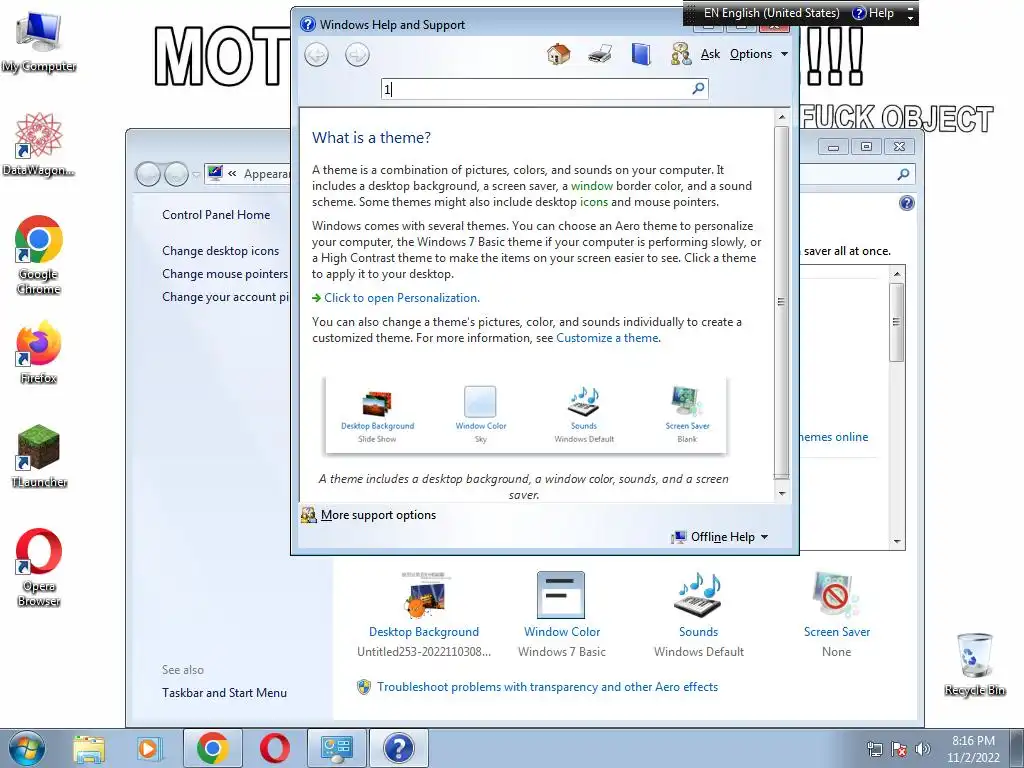1024x768 pixels.
Task: Click EN English language bar indicator
Action: [x=771, y=13]
